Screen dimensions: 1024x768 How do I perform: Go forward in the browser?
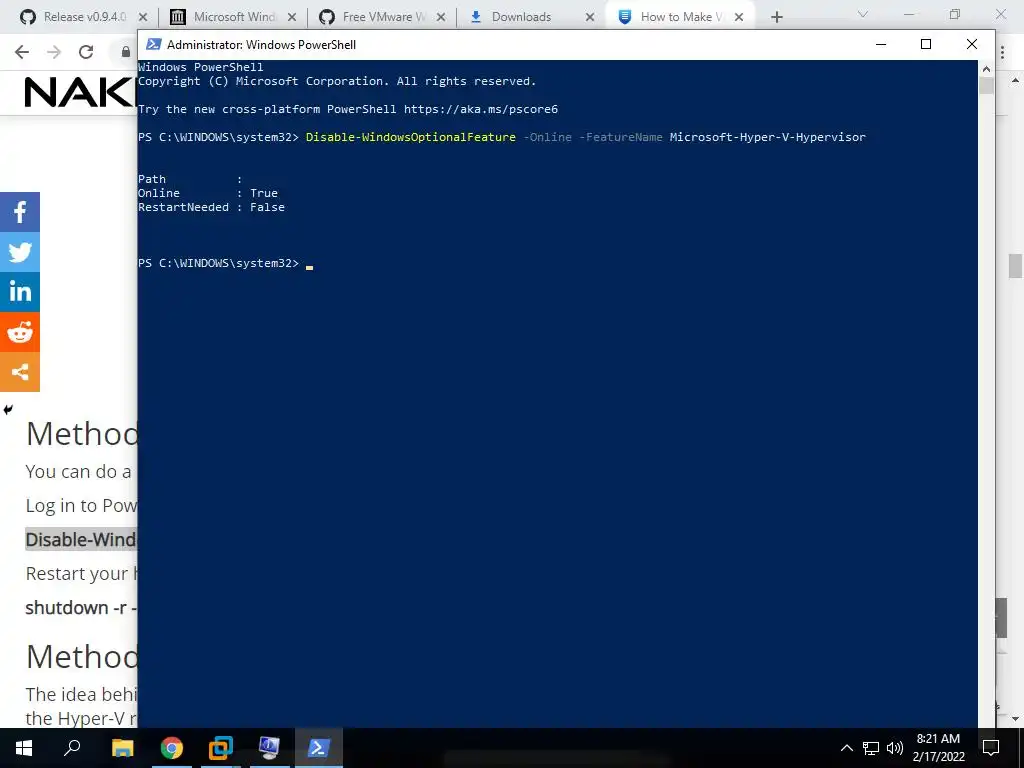[x=54, y=52]
